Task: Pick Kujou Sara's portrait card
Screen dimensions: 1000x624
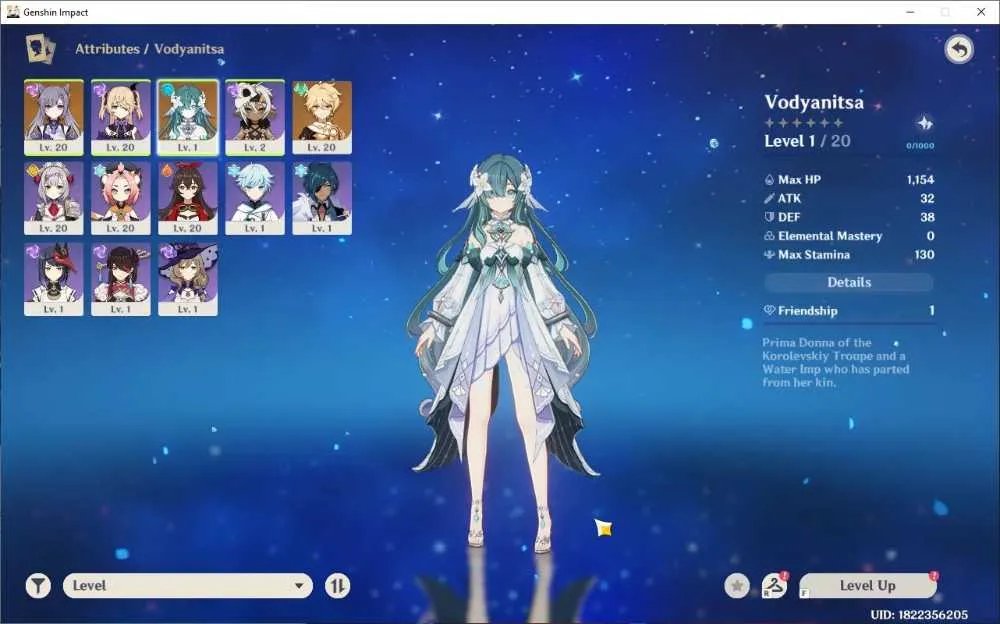Action: [54, 279]
